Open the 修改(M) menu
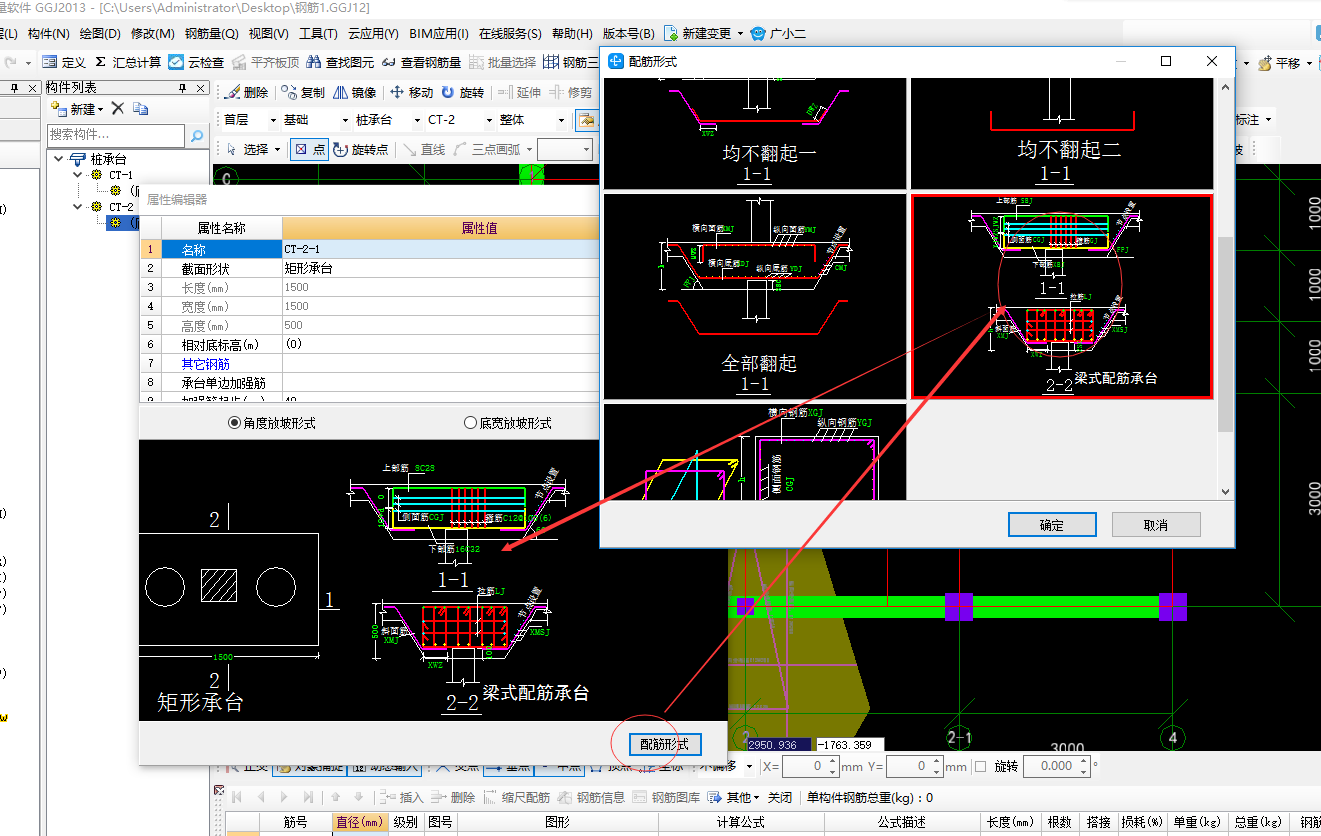The height and width of the screenshot is (836, 1321). [152, 34]
